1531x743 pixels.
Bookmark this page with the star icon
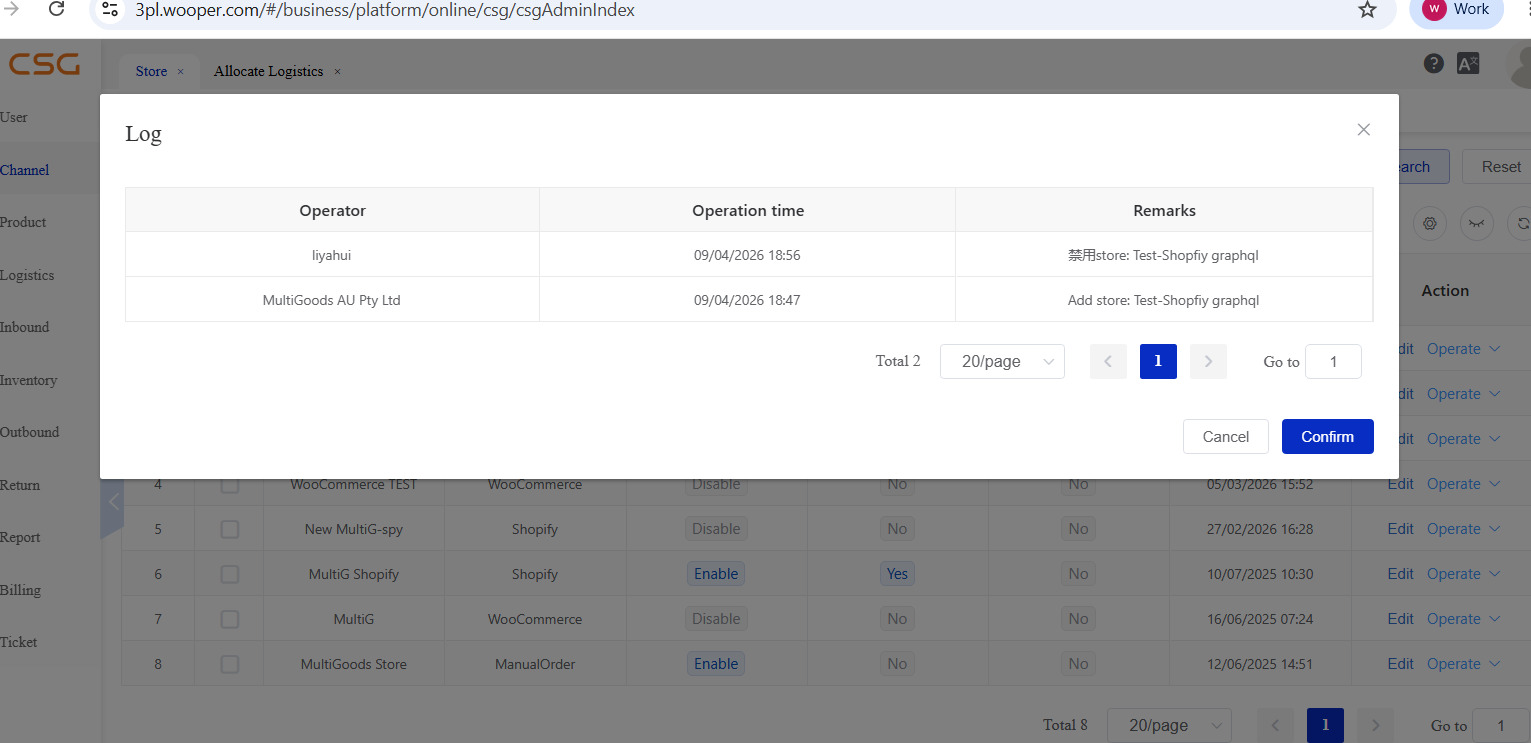pos(1367,10)
